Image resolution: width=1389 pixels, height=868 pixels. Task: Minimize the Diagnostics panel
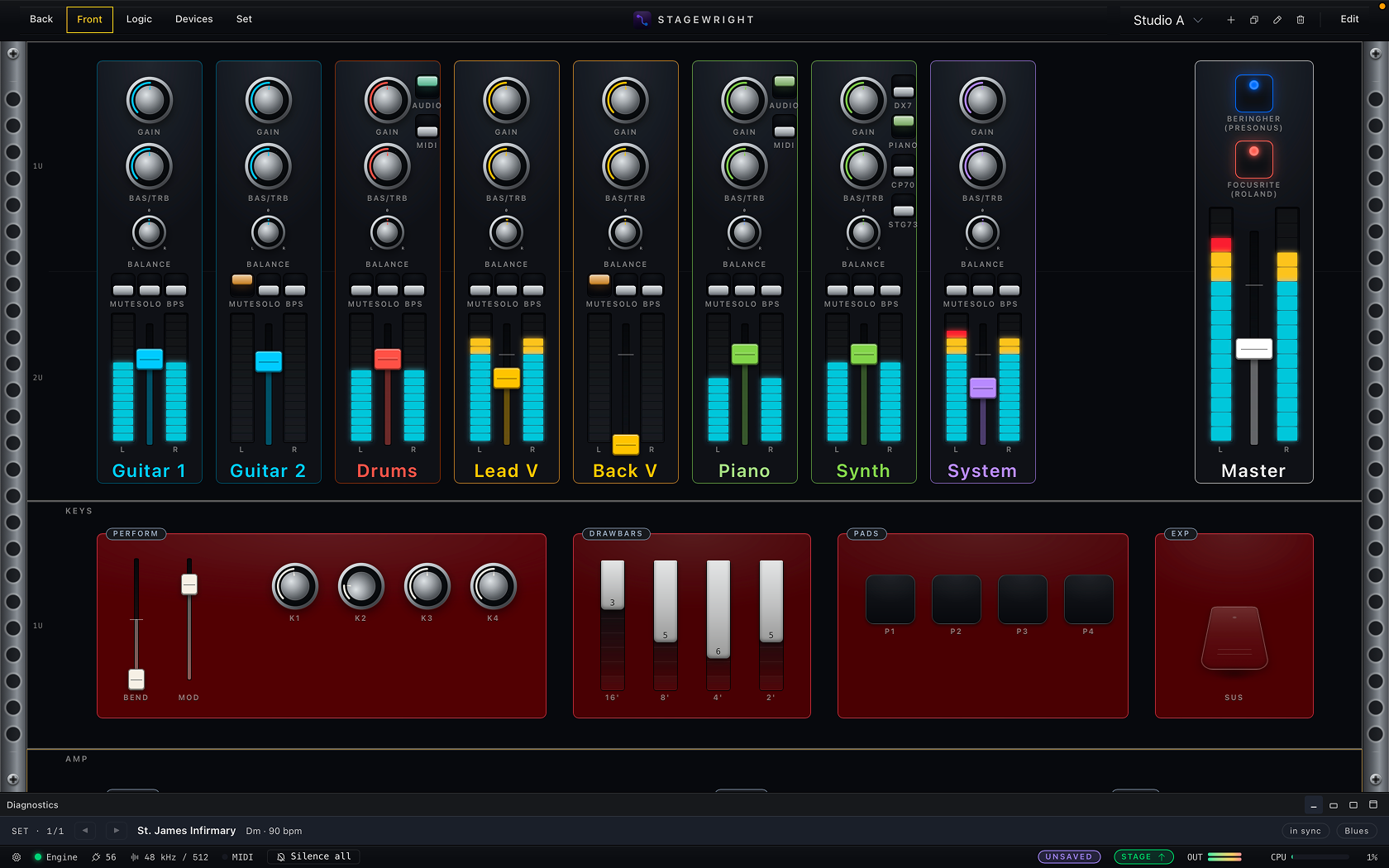coord(1313,805)
